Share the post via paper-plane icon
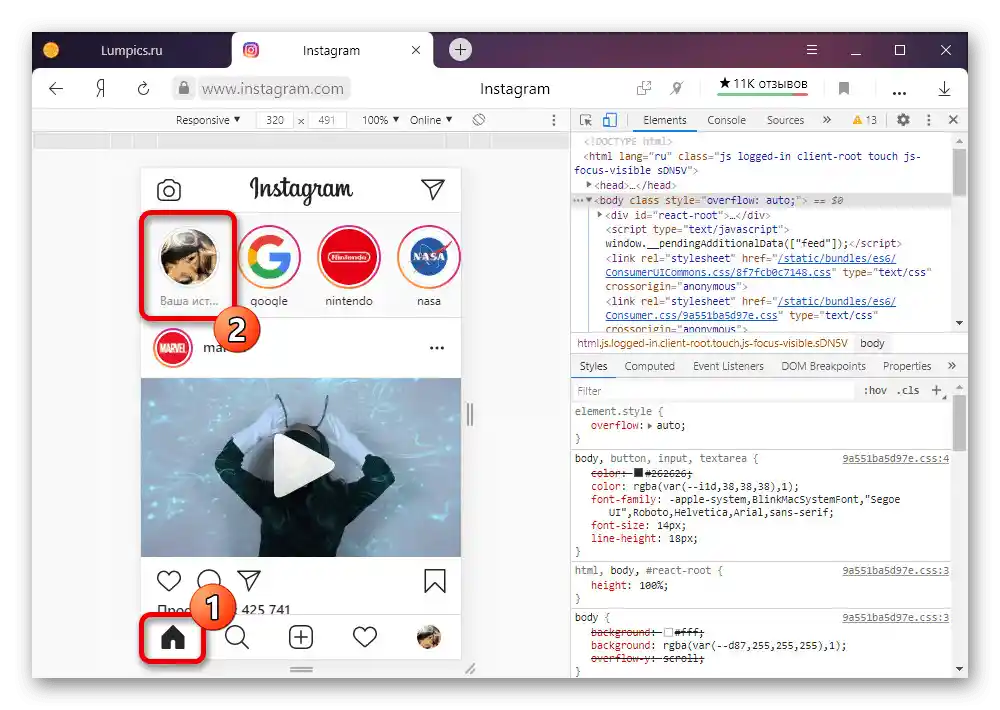1000x710 pixels. [249, 579]
